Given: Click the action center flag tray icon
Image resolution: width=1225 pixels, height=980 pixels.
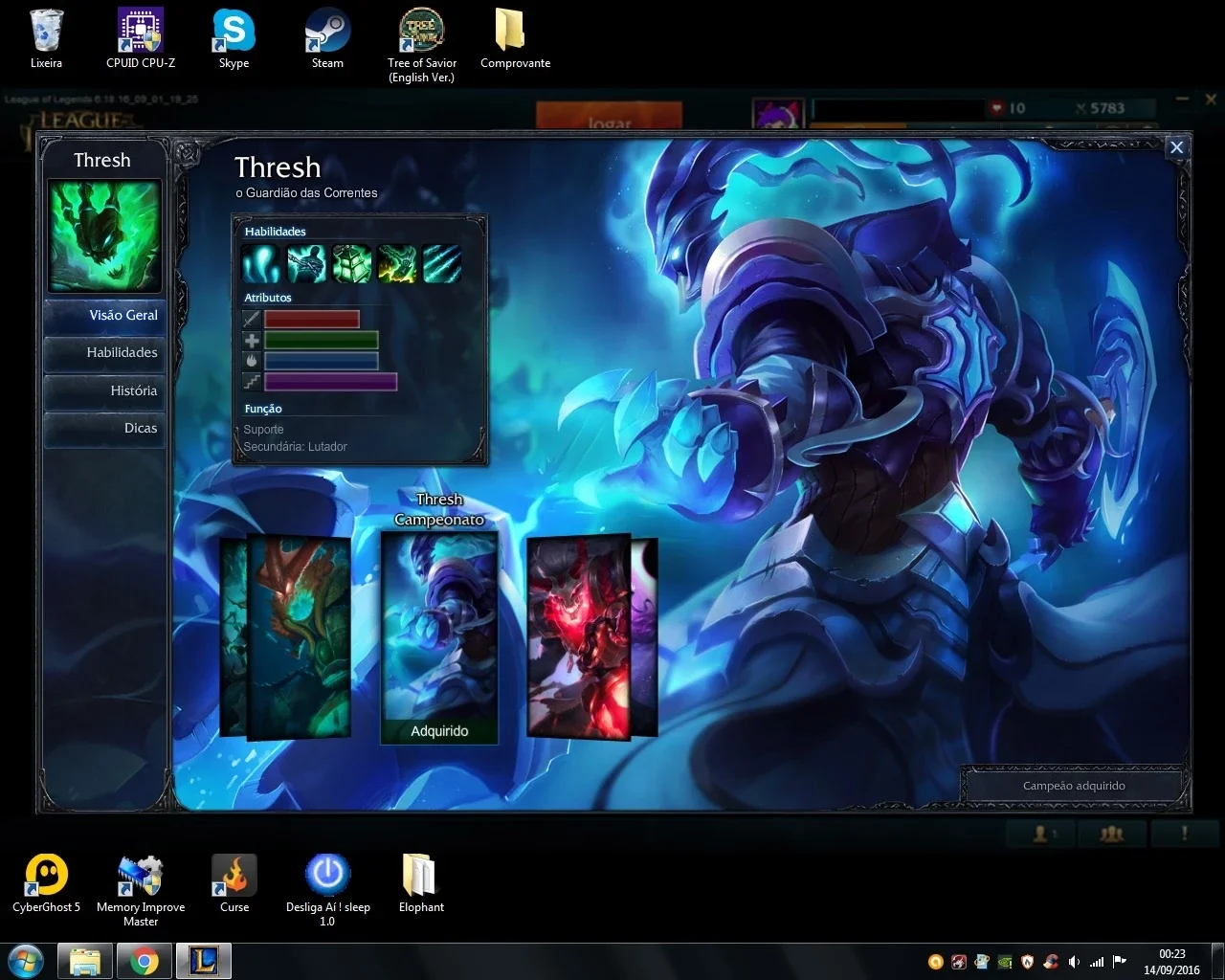Looking at the screenshot, I should point(1120,962).
